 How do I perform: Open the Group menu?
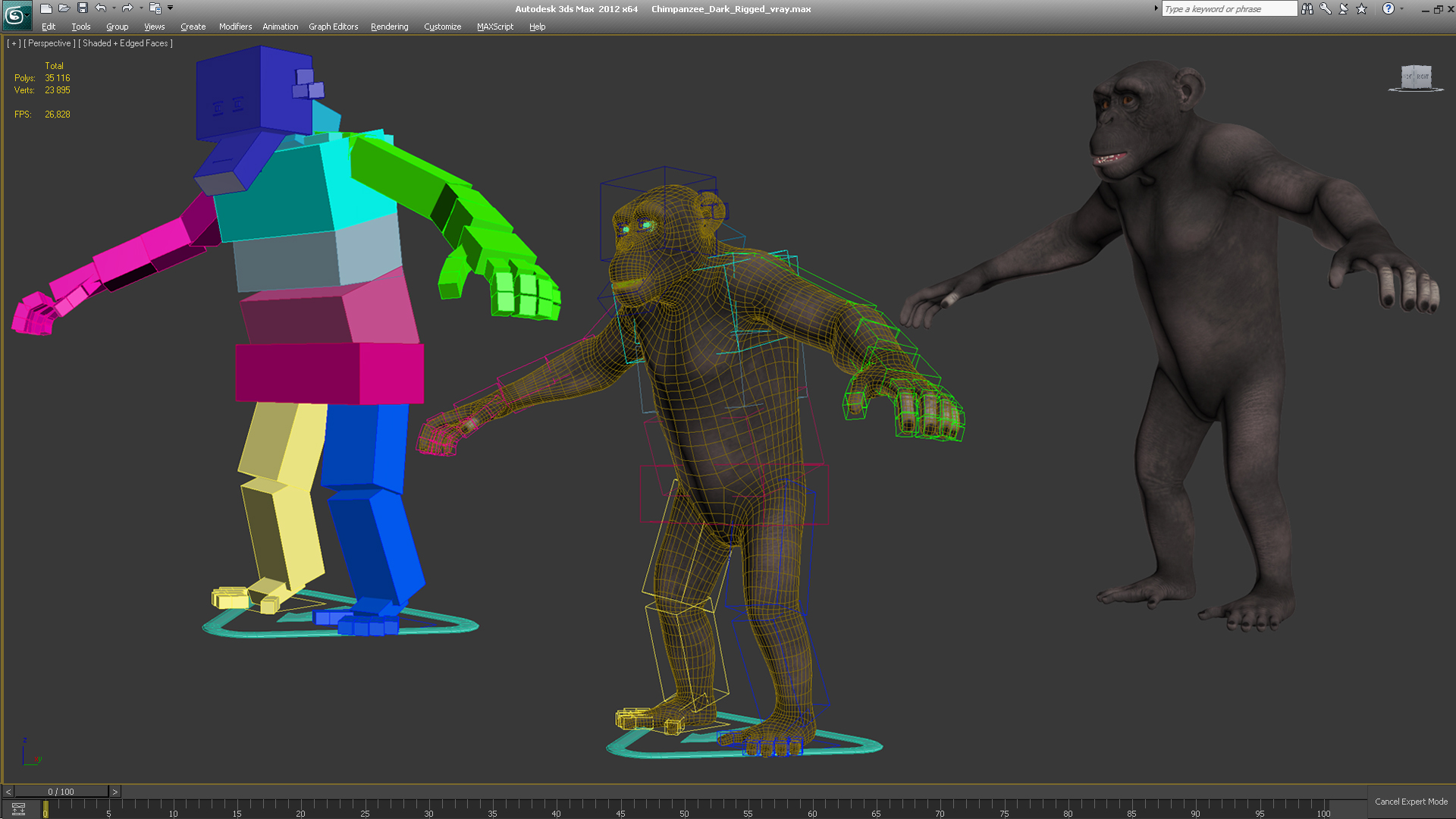tap(118, 27)
